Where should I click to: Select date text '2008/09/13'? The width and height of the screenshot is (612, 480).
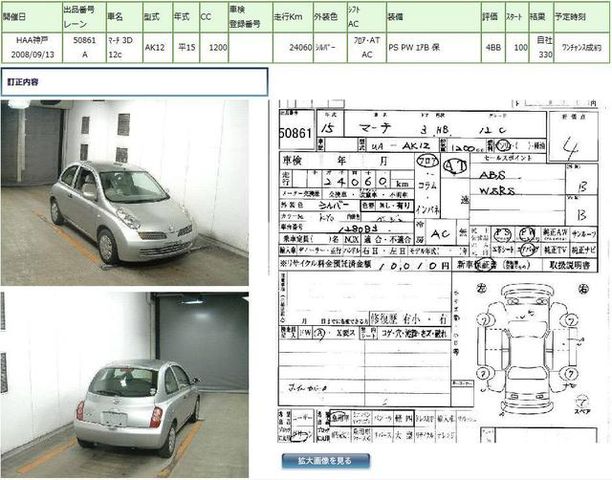(x=32, y=55)
